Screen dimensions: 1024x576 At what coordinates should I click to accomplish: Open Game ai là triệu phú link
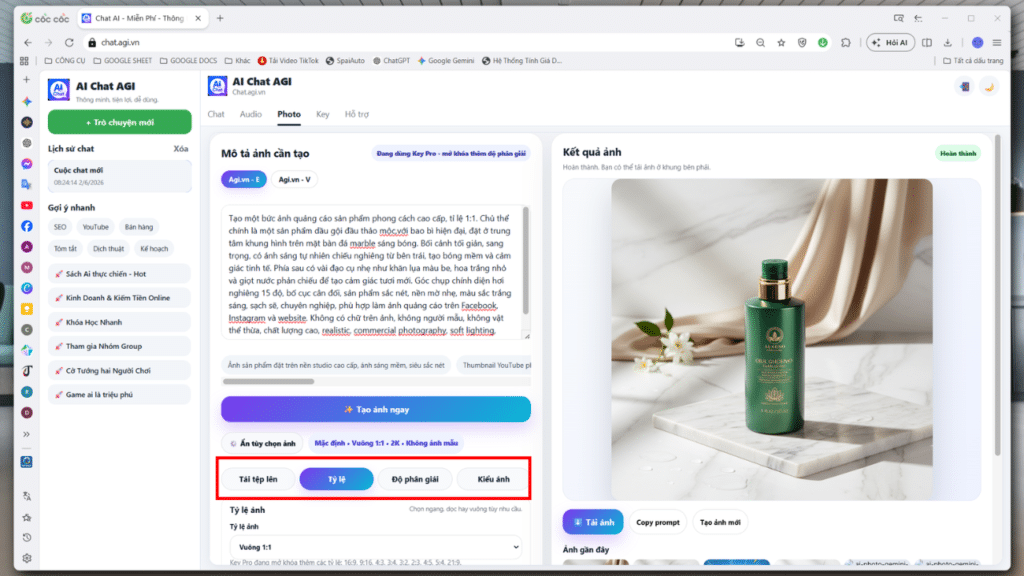tap(120, 394)
